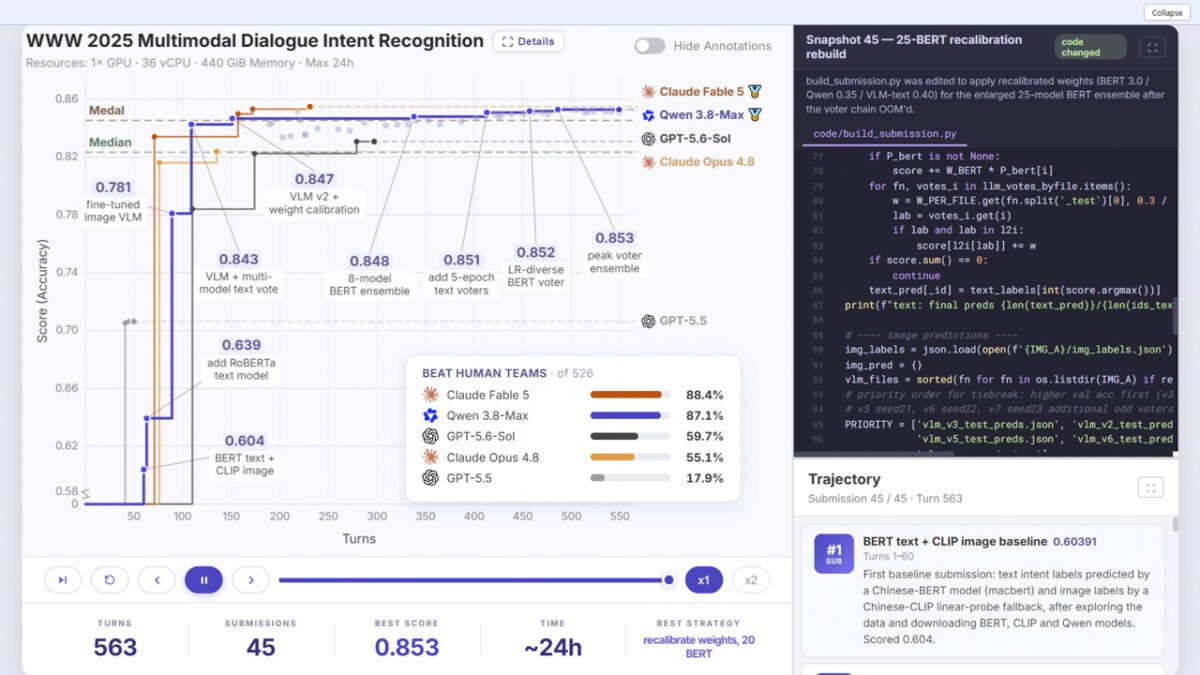Click the Claude Opus 4.8 legend icon
1200x675 pixels.
[649, 162]
